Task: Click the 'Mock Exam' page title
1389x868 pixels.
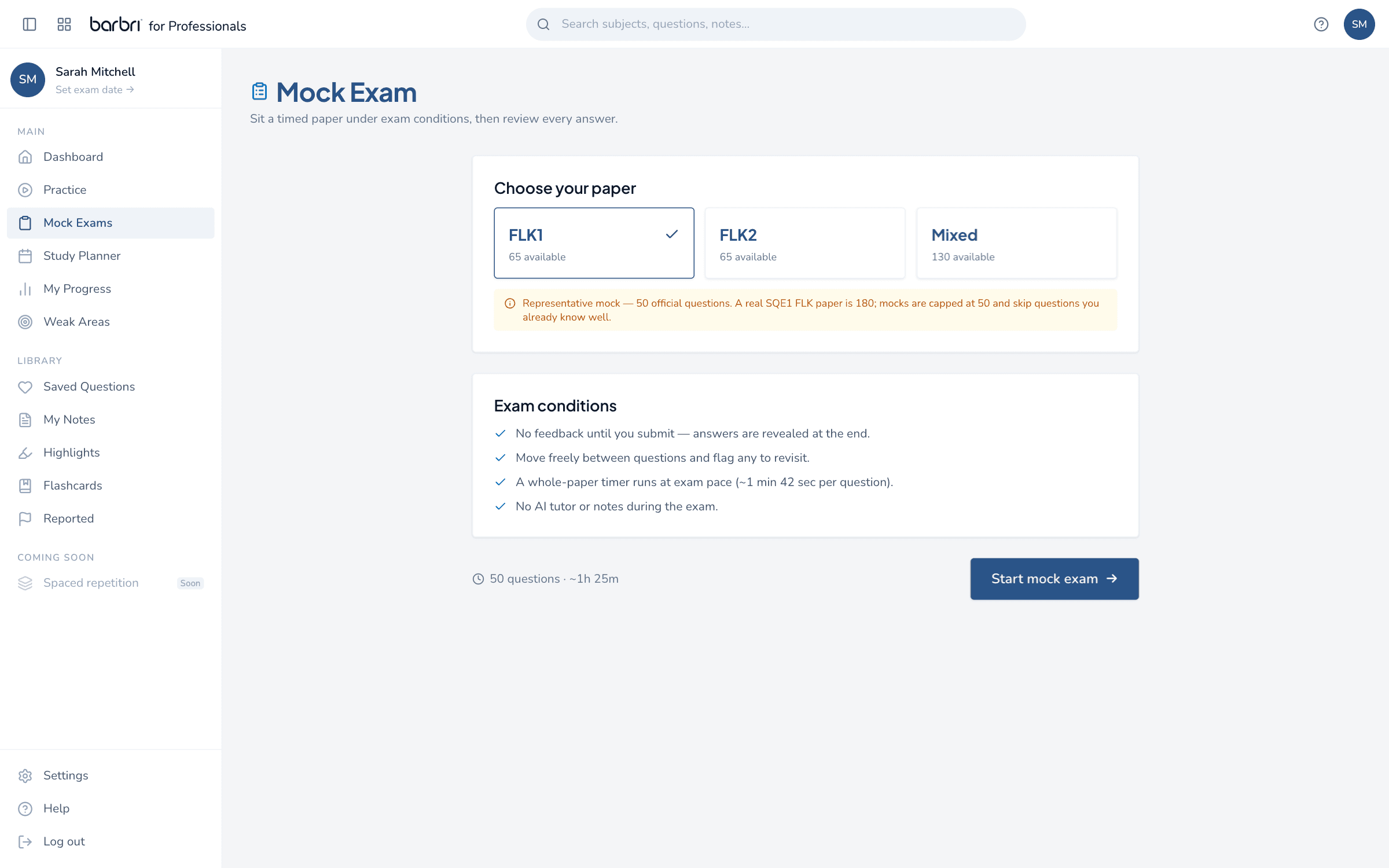Action: [347, 92]
